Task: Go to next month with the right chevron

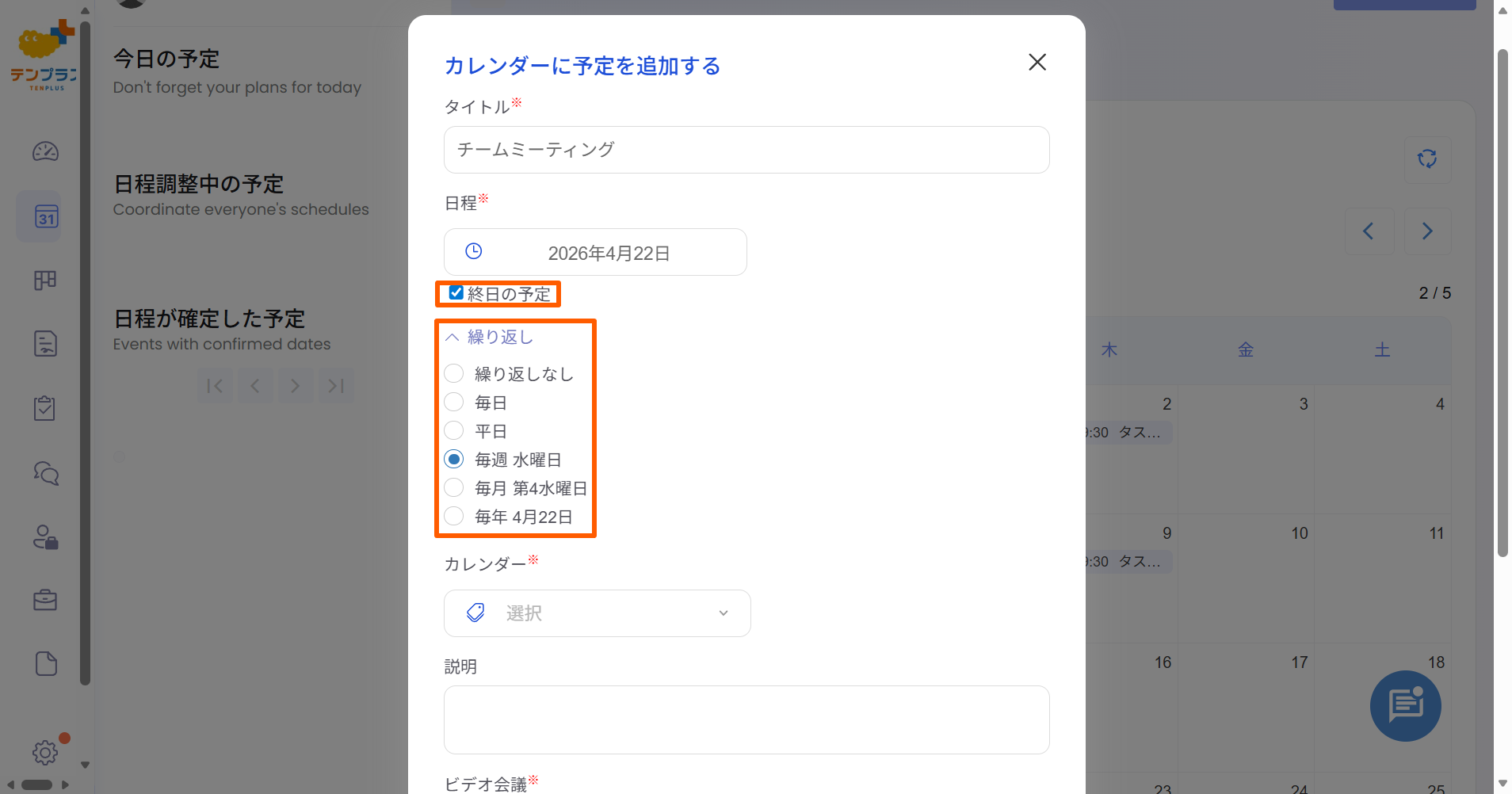Action: point(1427,231)
